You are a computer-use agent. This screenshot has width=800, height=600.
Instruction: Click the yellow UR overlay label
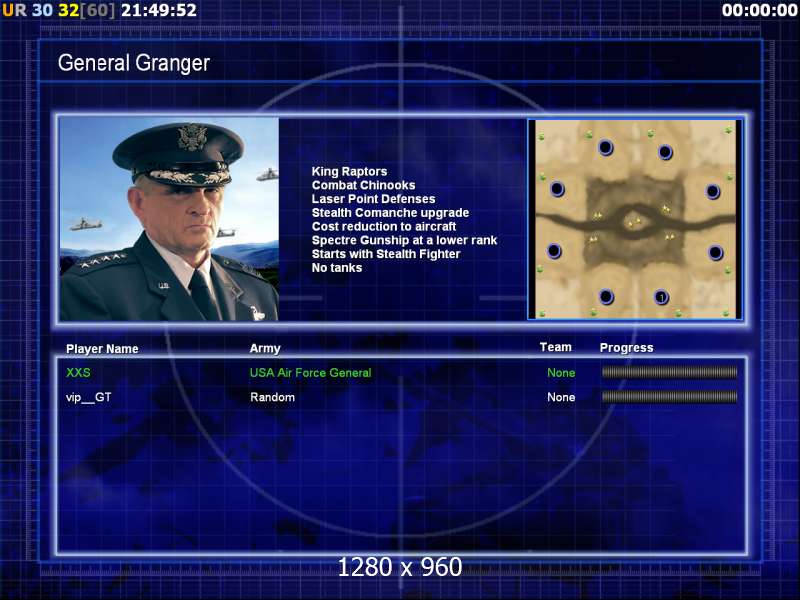pos(14,10)
